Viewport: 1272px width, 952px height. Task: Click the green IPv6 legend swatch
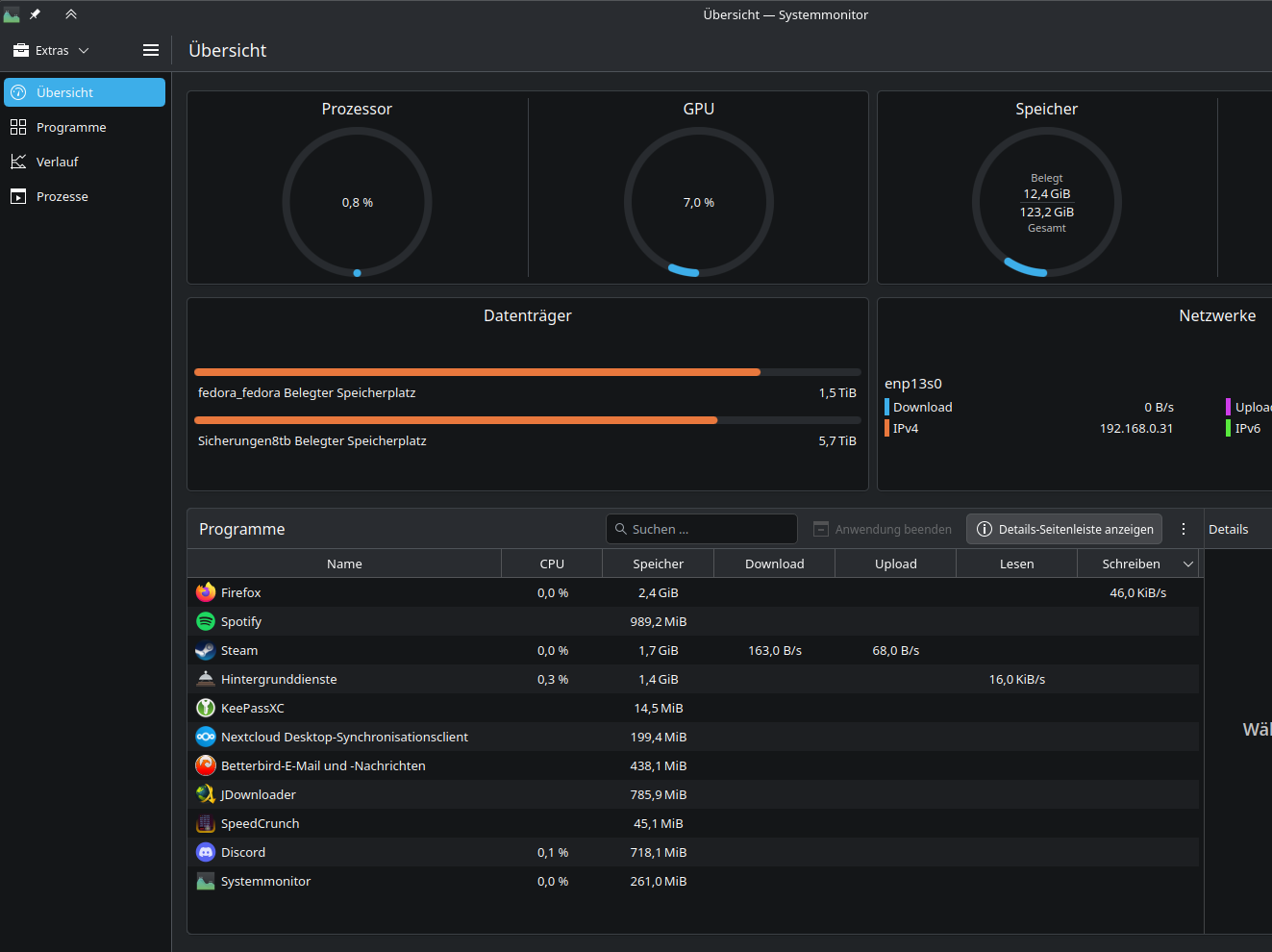tap(1228, 428)
